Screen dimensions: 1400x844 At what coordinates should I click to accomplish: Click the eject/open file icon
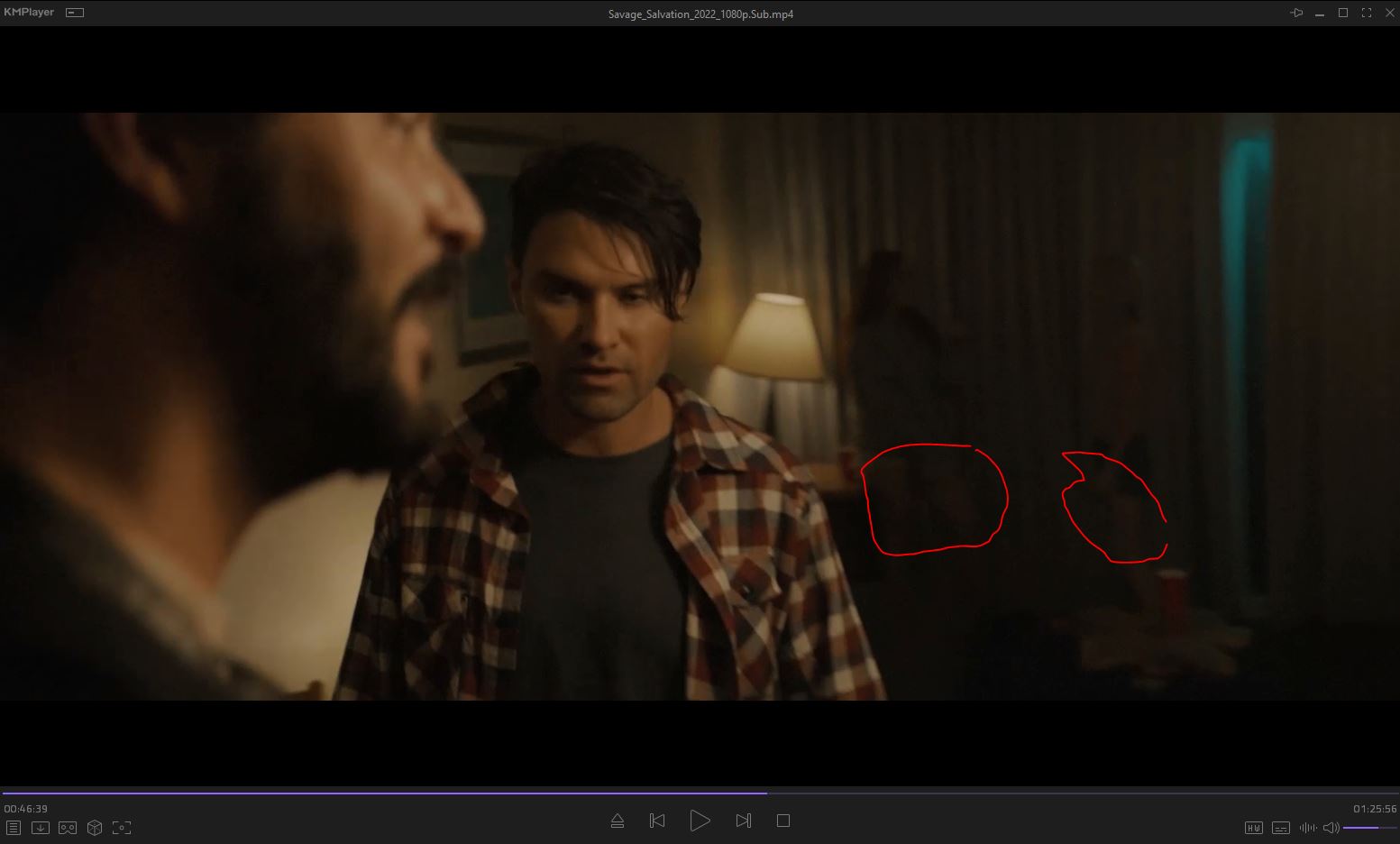tap(618, 821)
